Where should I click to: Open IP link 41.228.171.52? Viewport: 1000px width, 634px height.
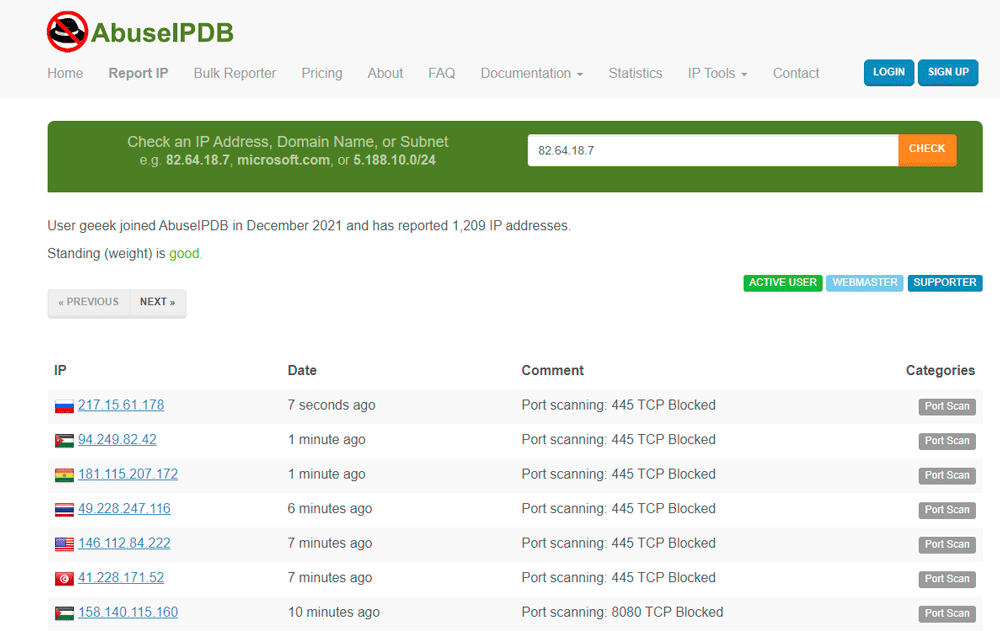[121, 577]
